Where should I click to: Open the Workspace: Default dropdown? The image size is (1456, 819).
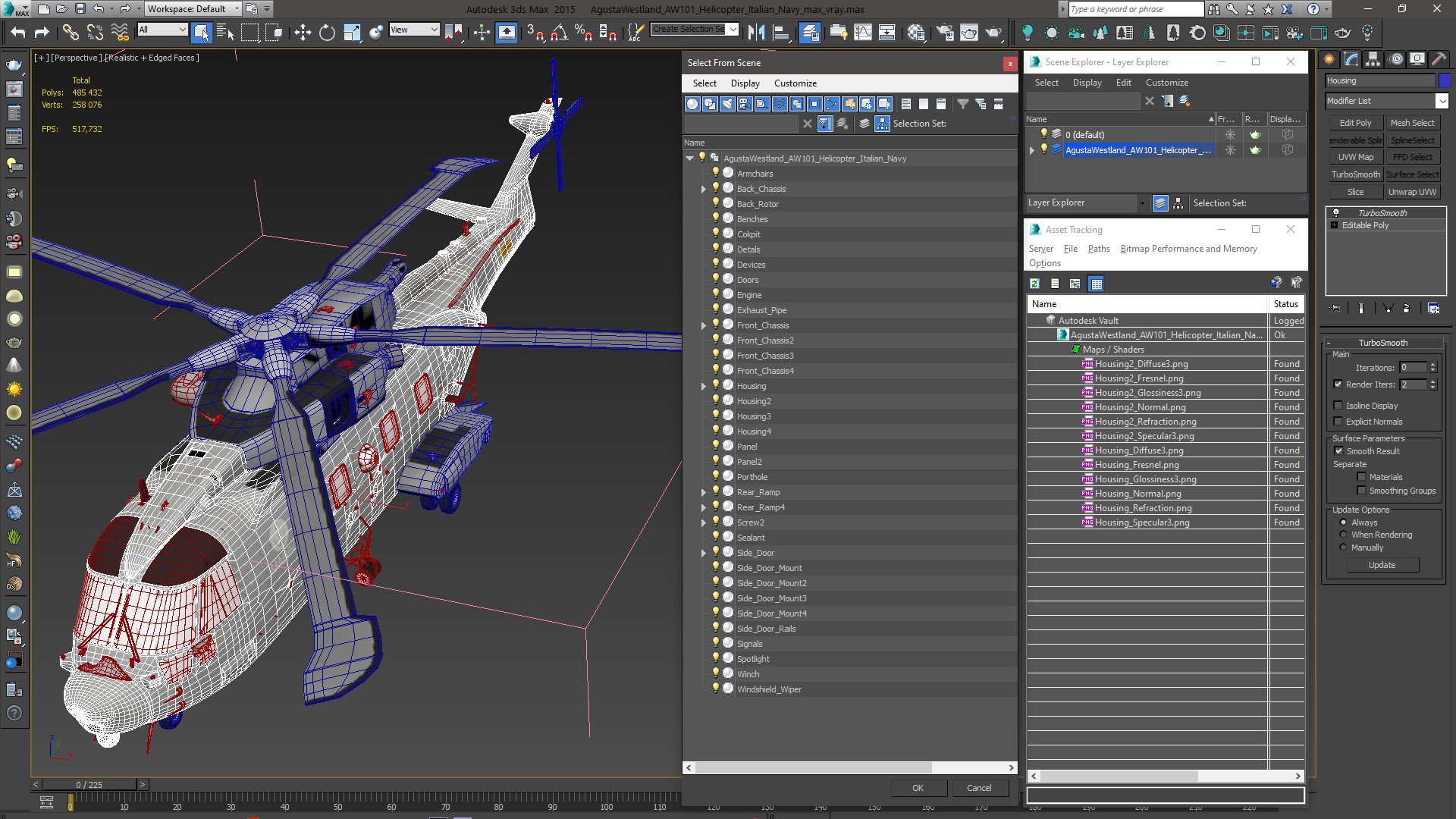point(193,9)
